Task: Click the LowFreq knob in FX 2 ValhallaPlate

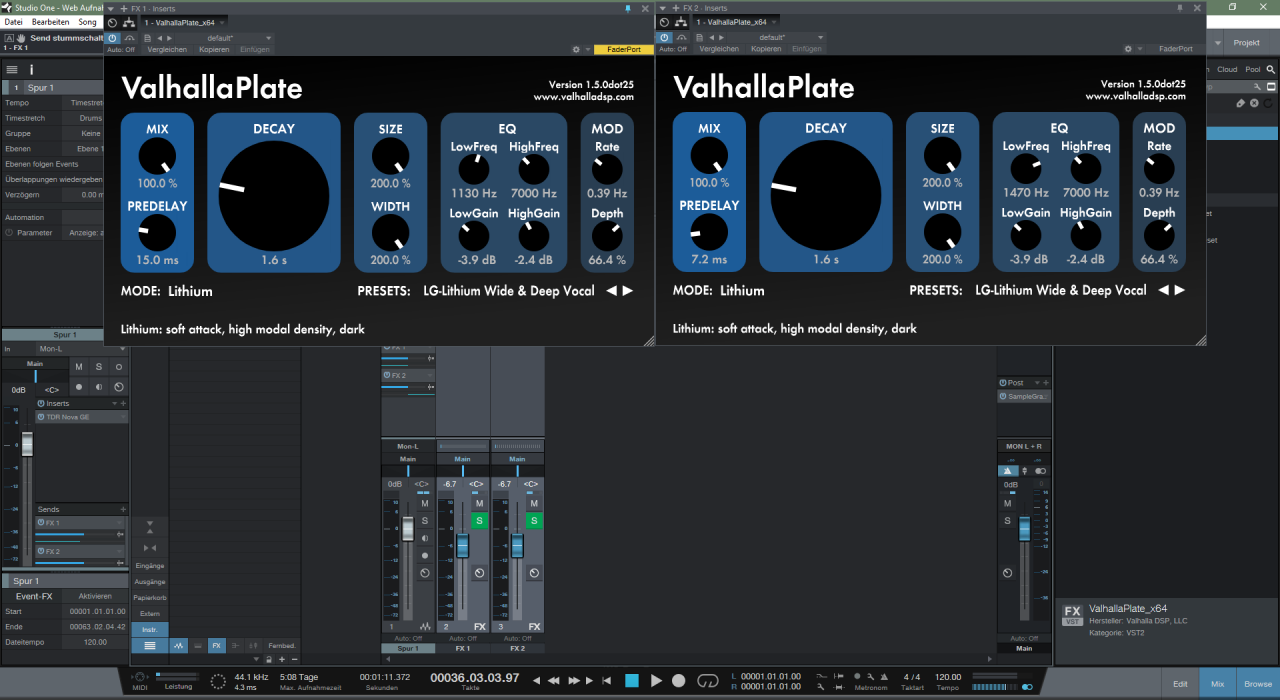Action: [x=1025, y=170]
